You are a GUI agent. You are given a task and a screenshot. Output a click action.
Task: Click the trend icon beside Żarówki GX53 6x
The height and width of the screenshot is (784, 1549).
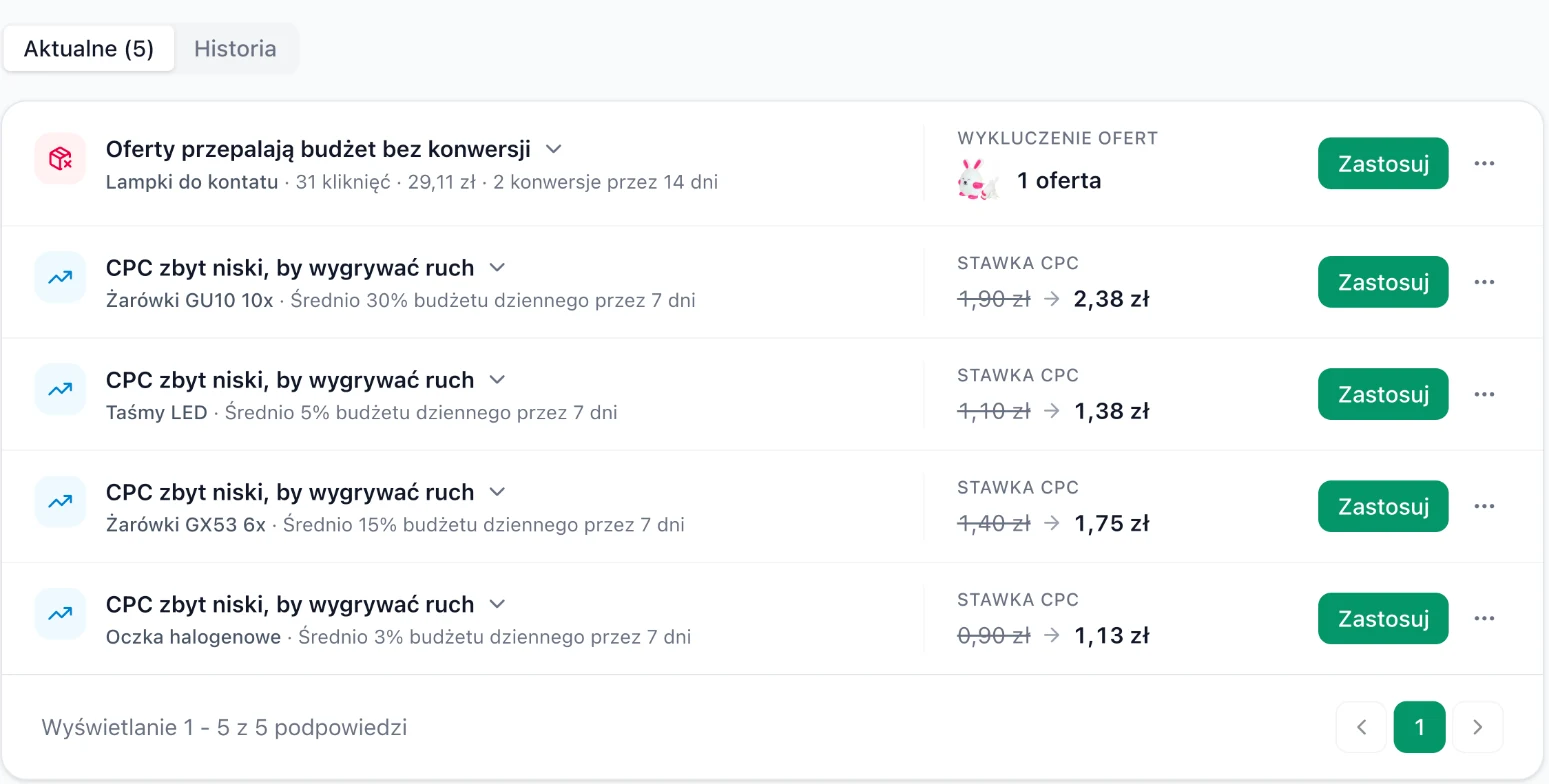click(x=60, y=501)
